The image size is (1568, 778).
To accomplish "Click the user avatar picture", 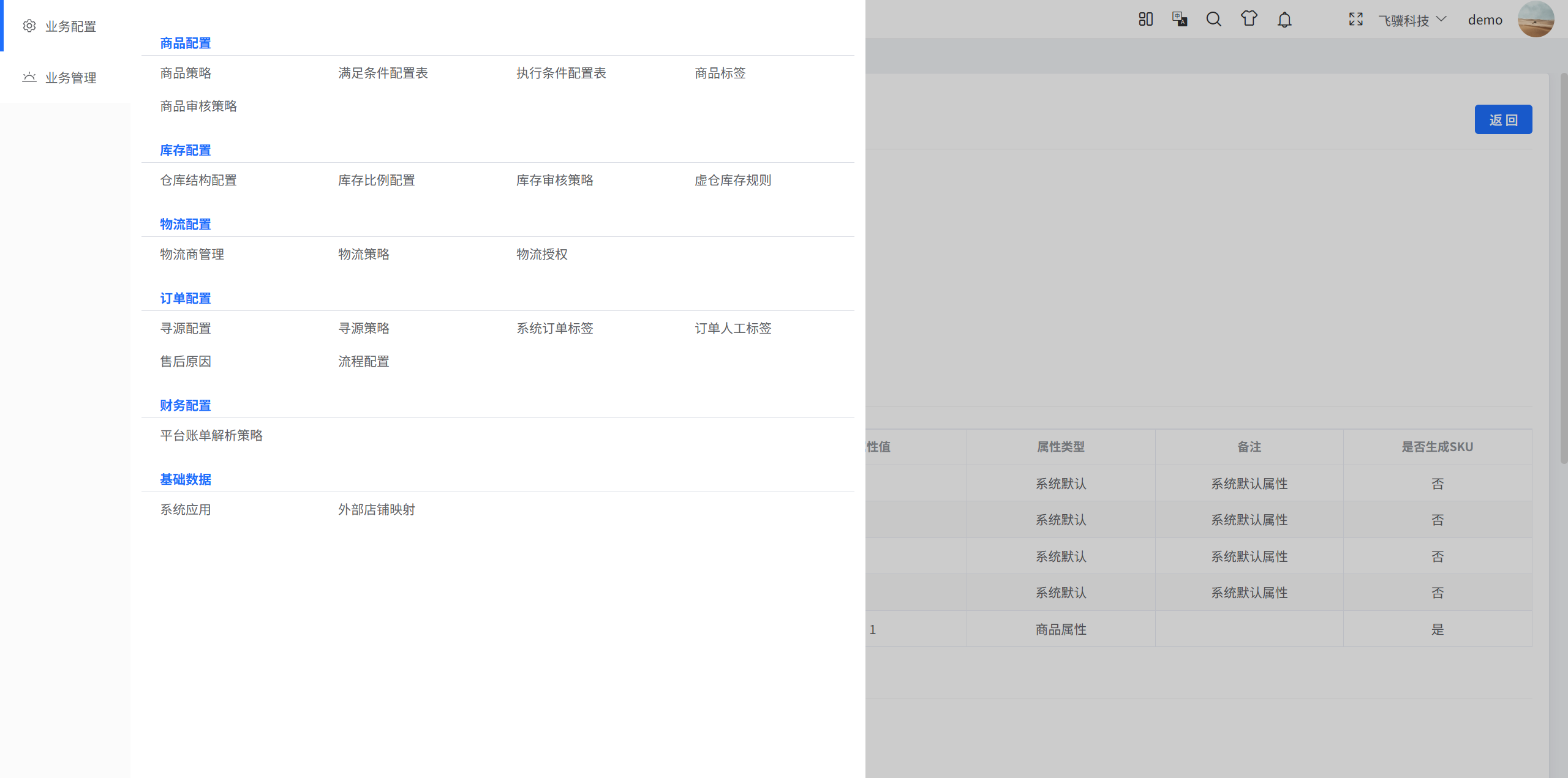I will coord(1536,20).
